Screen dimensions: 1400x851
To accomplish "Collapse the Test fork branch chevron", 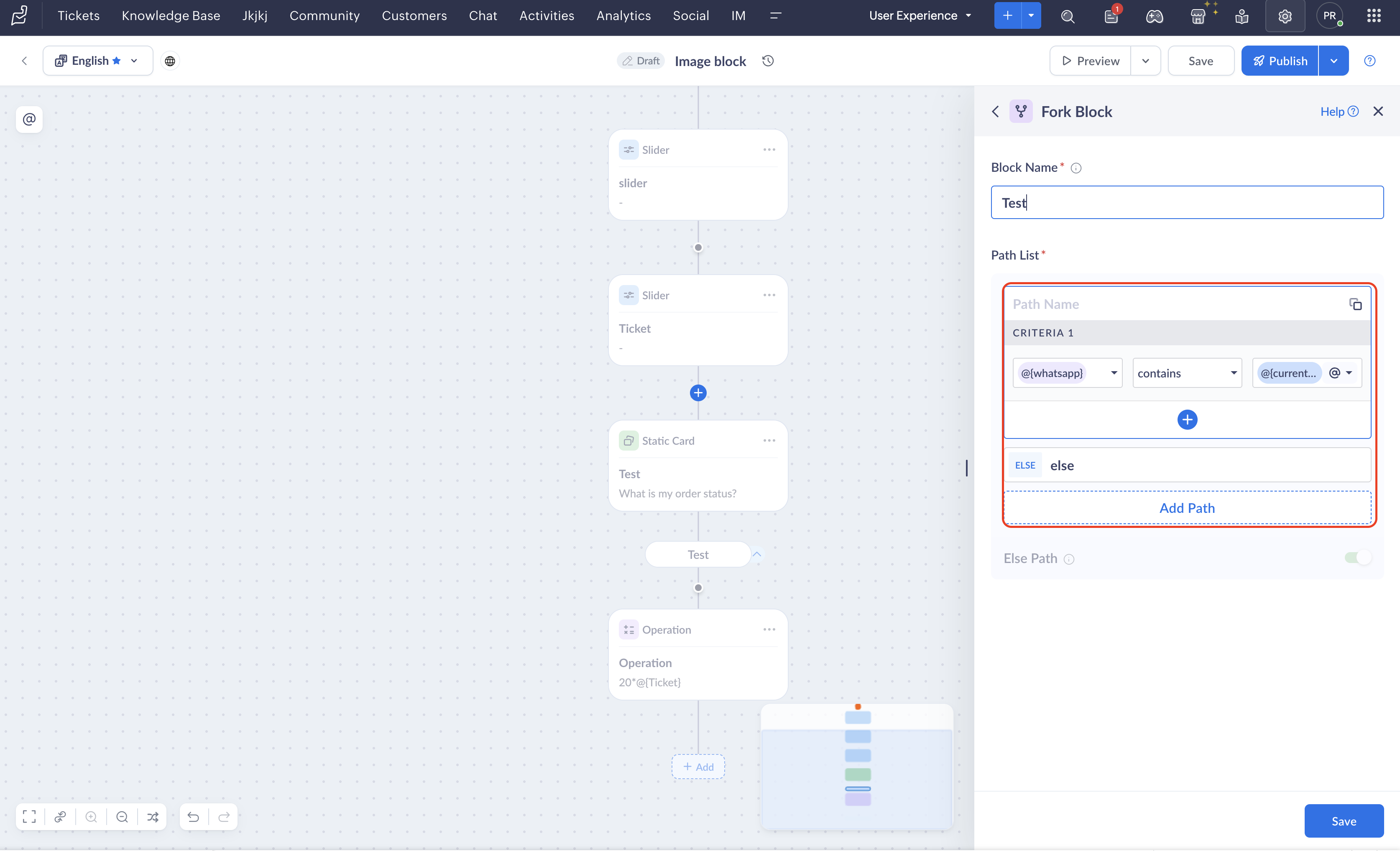I will coord(757,554).
